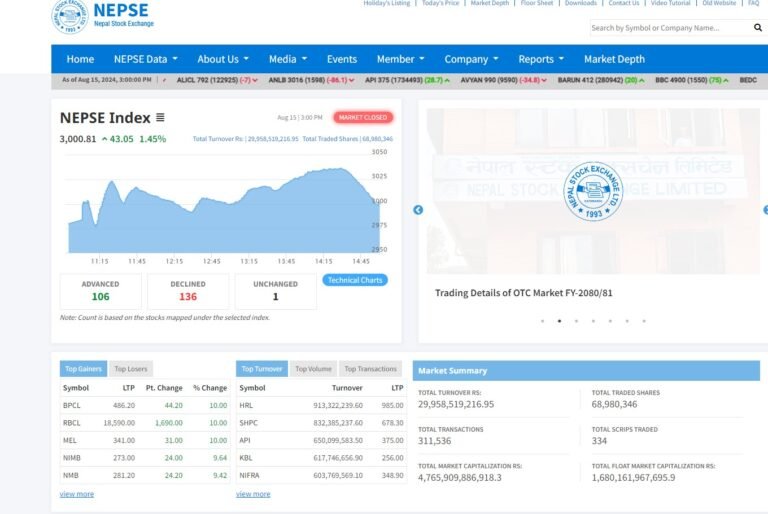Viewport: 768px width, 514px height.
Task: Select NIMB symbol in Top Gainers
Action: click(72, 458)
